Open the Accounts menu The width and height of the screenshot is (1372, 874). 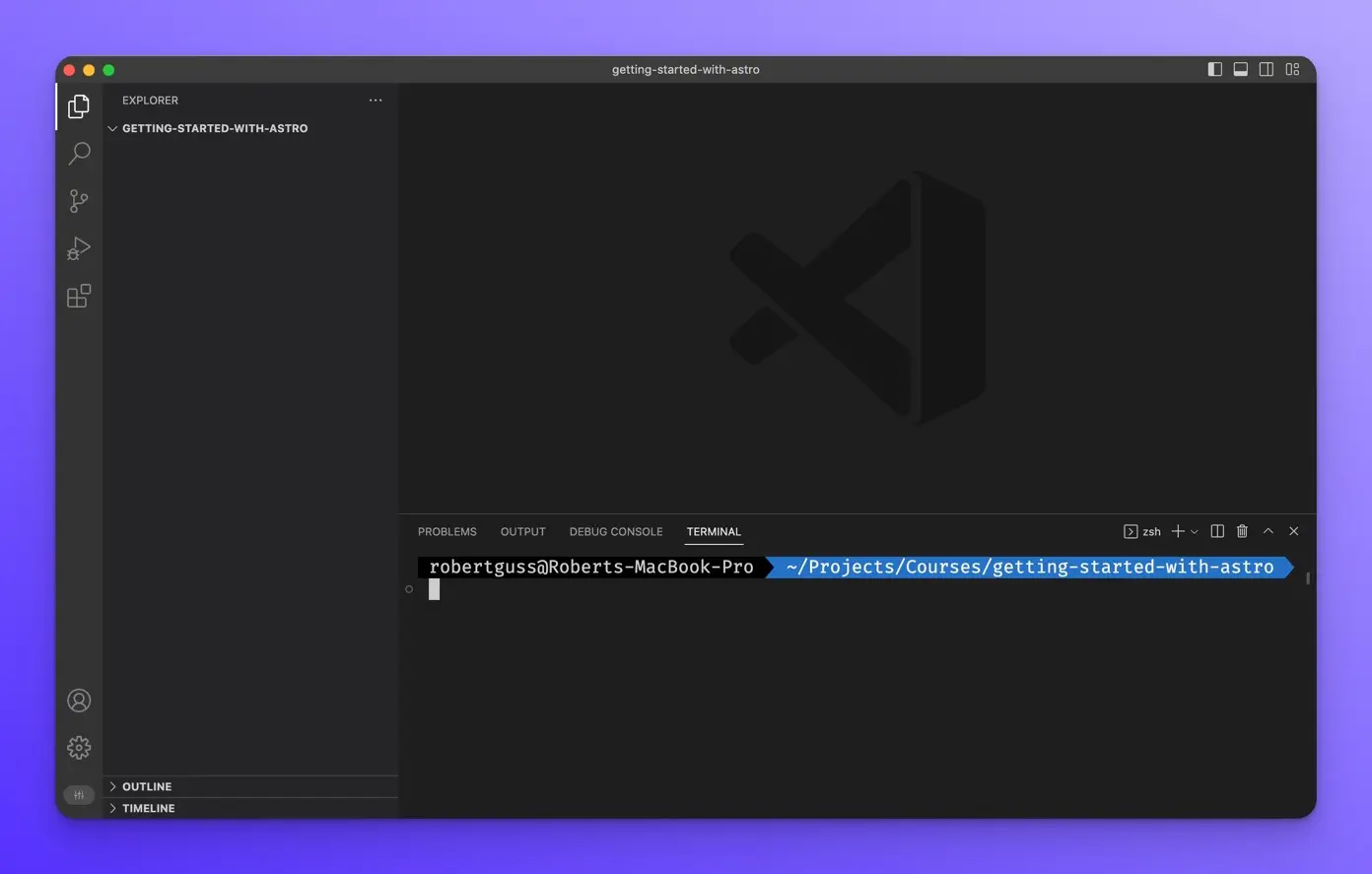click(79, 701)
